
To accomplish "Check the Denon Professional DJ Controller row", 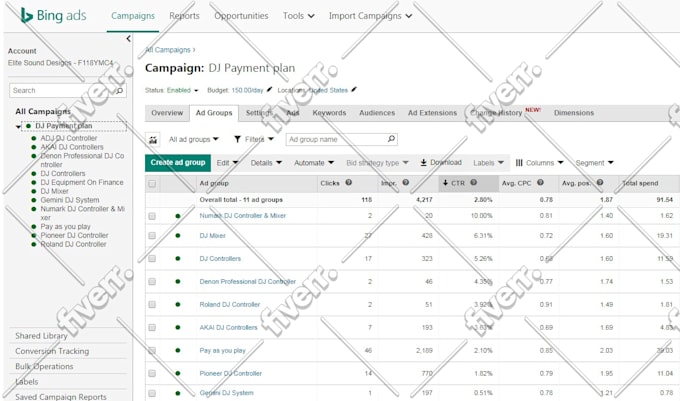I will tap(152, 282).
